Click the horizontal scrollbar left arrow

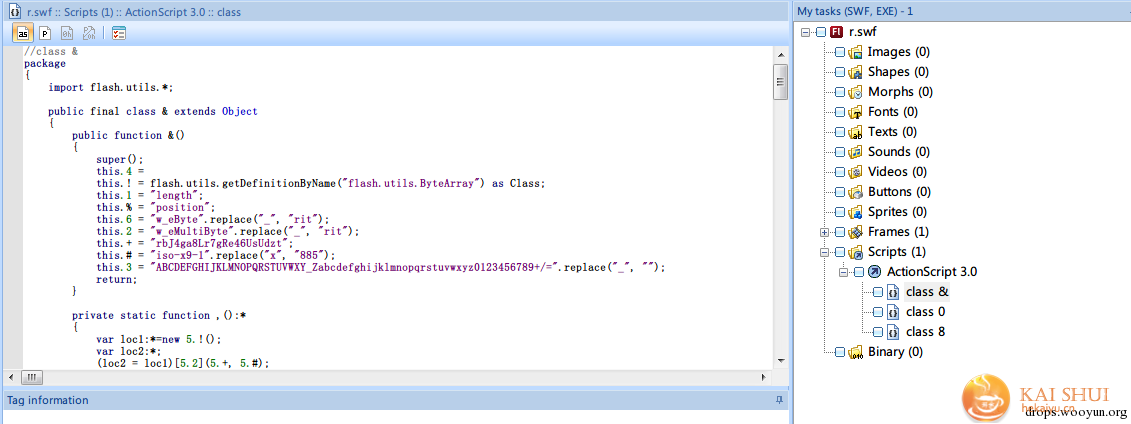(x=12, y=376)
